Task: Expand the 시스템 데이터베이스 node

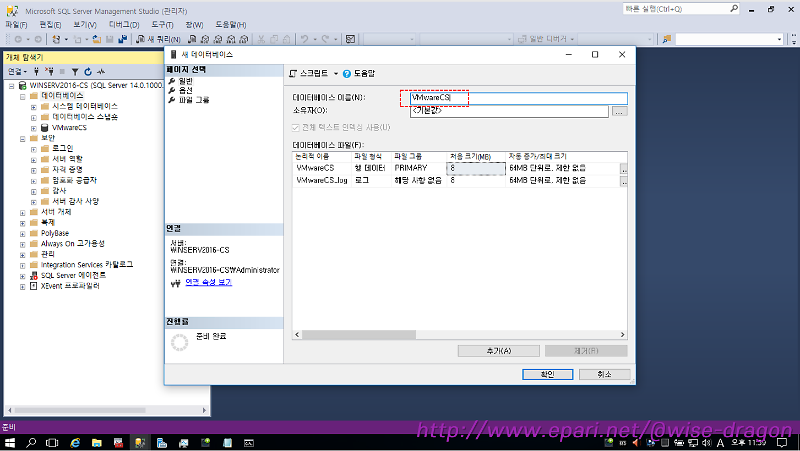Action: coord(33,107)
